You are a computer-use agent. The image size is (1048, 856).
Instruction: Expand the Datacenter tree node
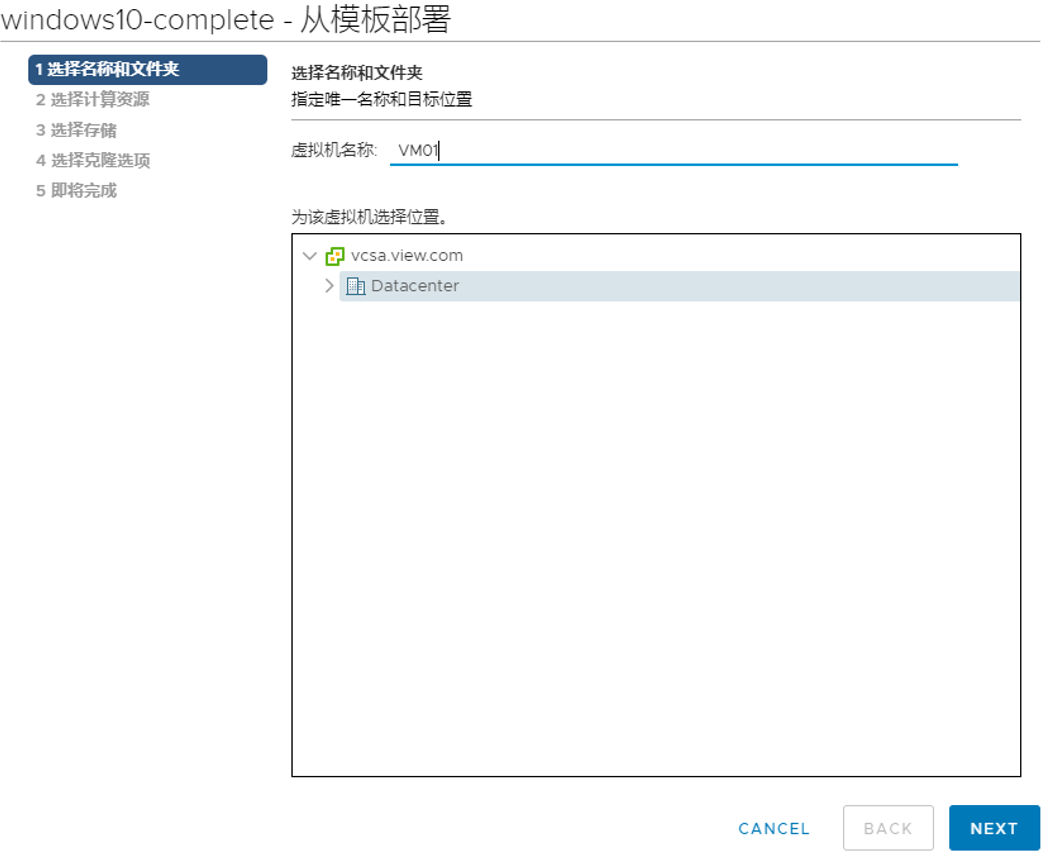coord(329,286)
